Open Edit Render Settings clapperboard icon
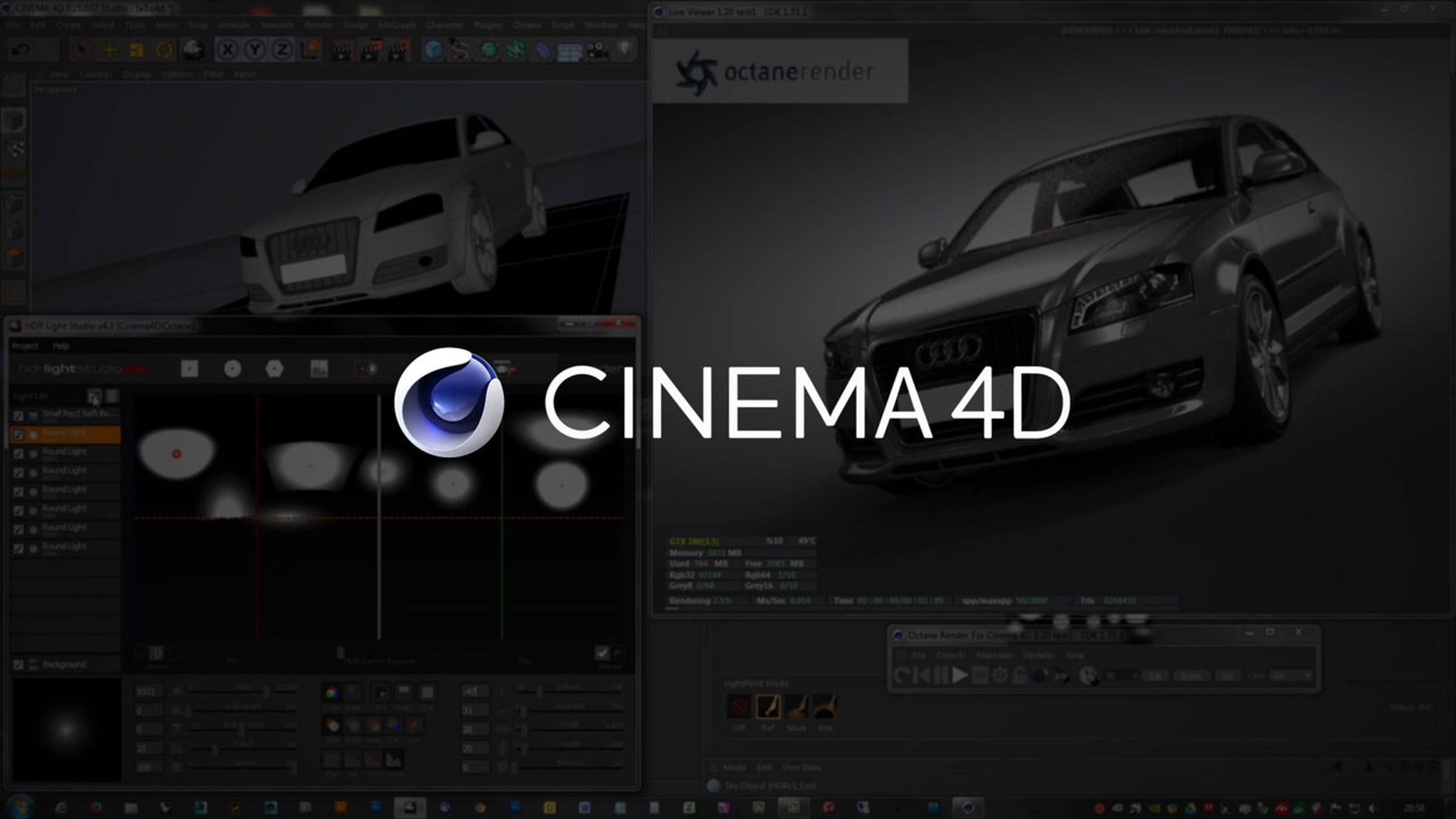Image resolution: width=1456 pixels, height=819 pixels. pos(399,50)
